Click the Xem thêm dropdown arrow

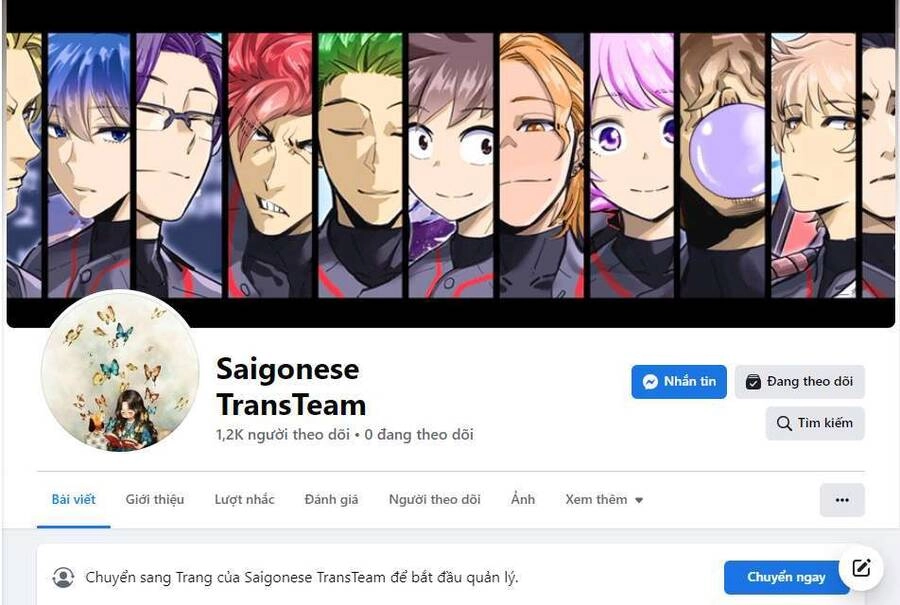click(x=639, y=501)
